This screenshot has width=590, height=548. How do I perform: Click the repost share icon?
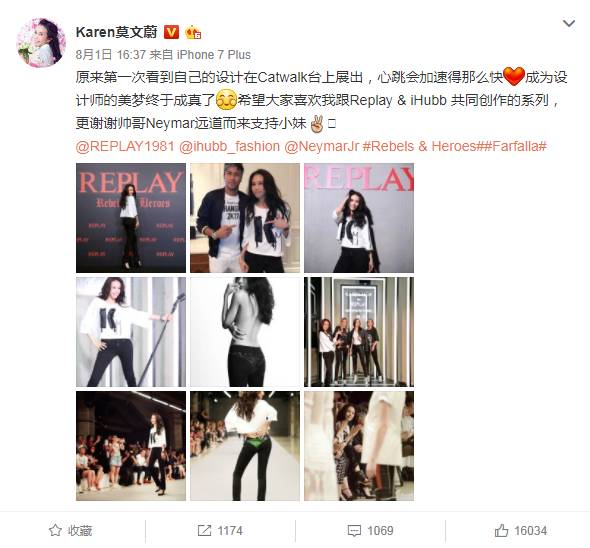click(204, 531)
